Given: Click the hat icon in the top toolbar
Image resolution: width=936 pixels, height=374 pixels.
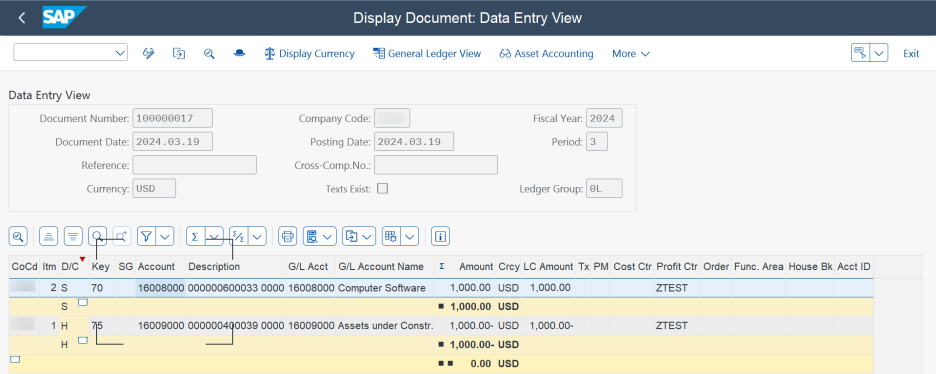Looking at the screenshot, I should tap(239, 53).
